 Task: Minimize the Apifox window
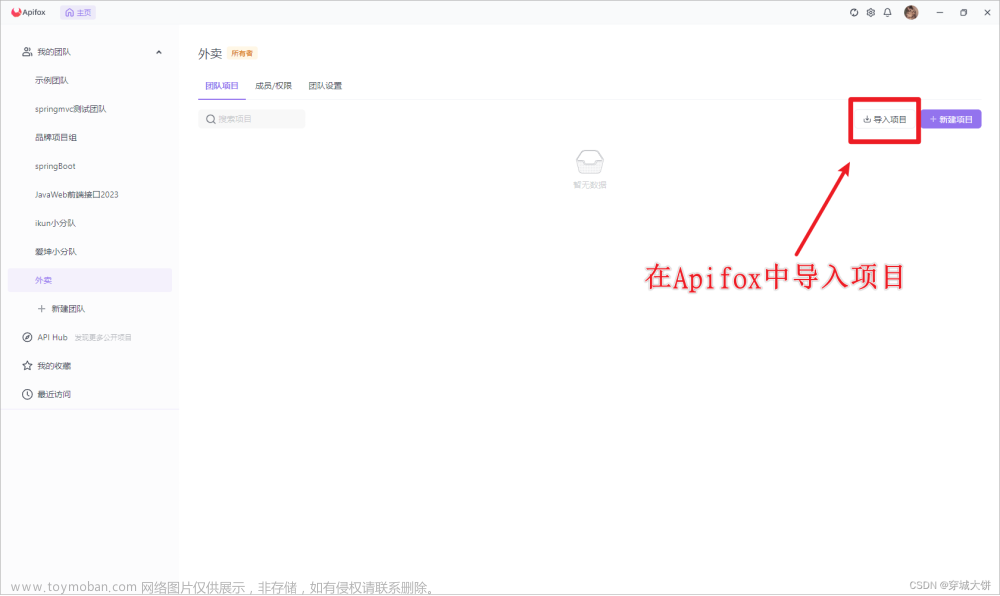point(939,12)
